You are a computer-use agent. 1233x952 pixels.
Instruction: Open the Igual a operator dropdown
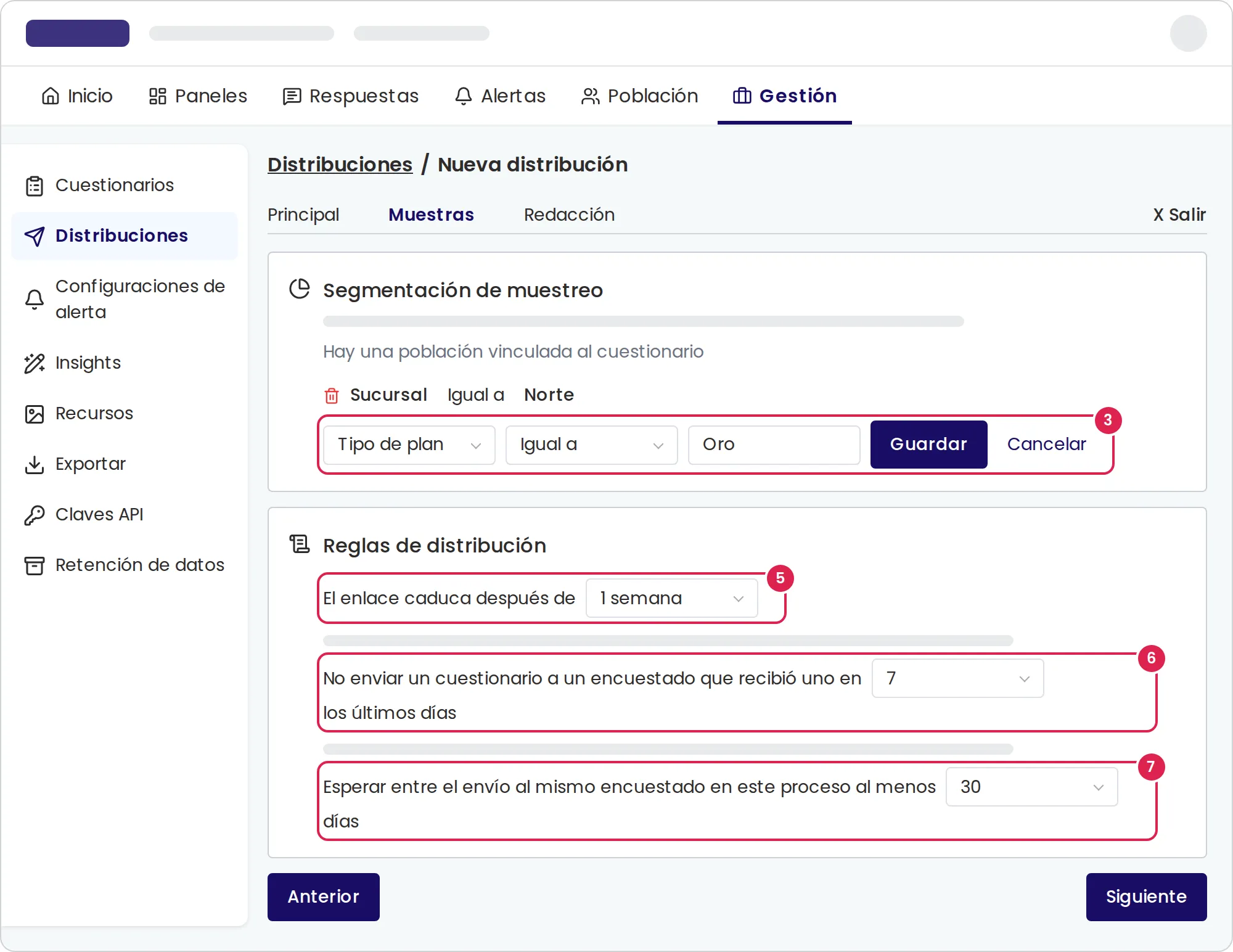click(x=592, y=445)
